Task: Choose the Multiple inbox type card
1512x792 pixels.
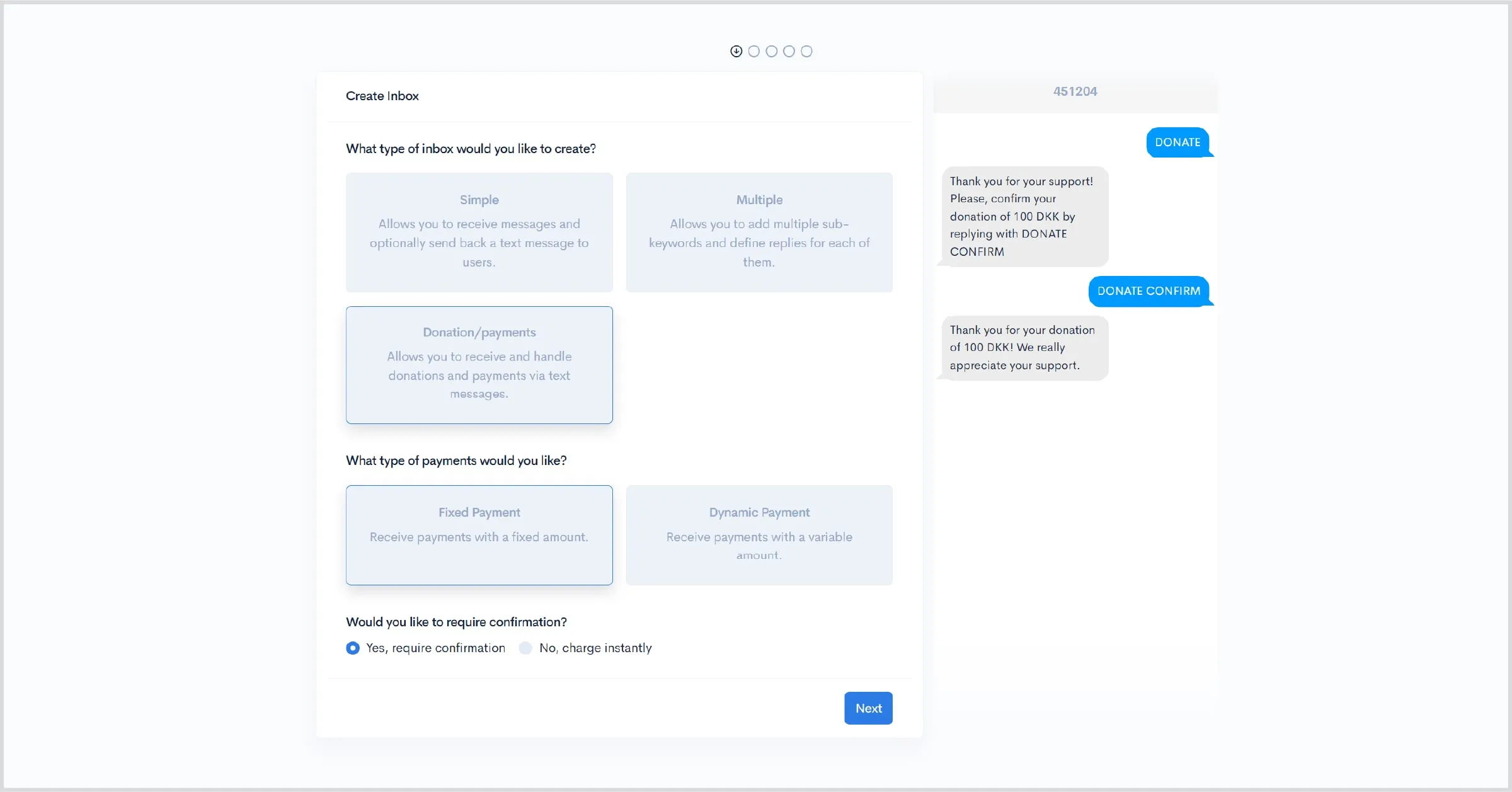Action: pos(759,232)
